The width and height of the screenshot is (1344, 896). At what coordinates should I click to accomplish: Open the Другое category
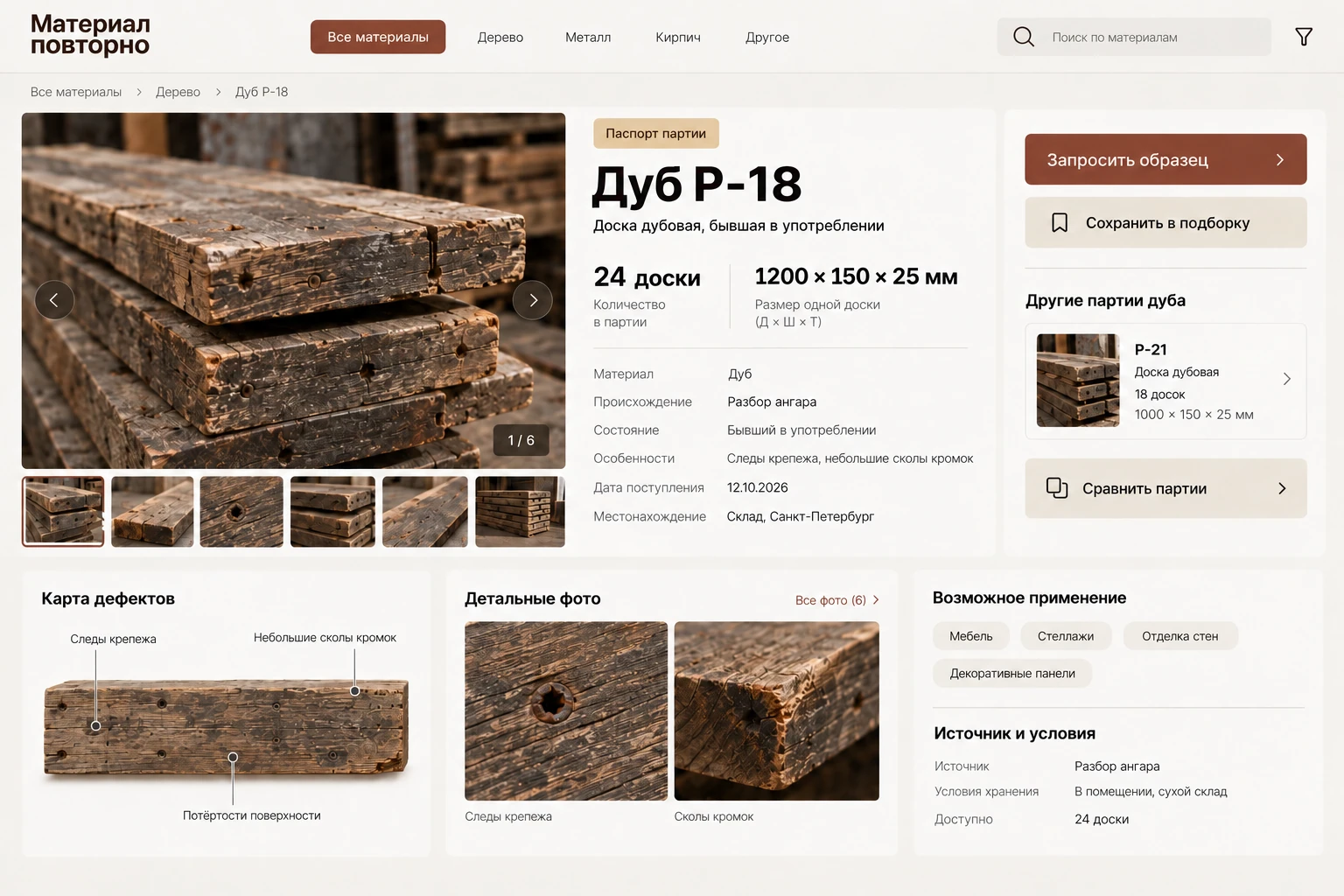tap(767, 37)
